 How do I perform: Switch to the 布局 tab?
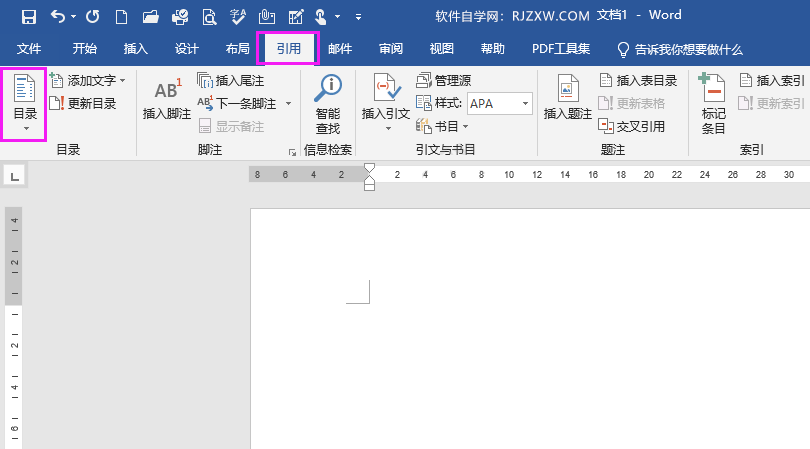coord(238,49)
